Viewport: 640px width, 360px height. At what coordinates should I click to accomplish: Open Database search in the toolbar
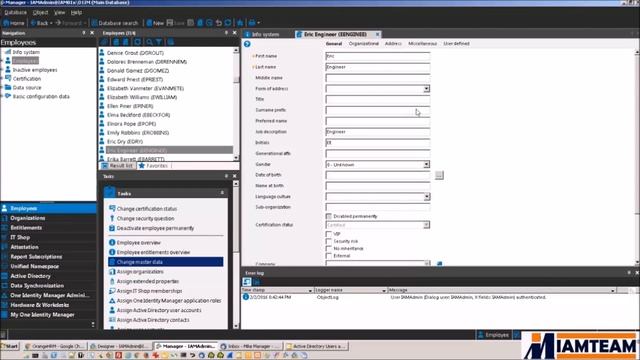coord(115,23)
